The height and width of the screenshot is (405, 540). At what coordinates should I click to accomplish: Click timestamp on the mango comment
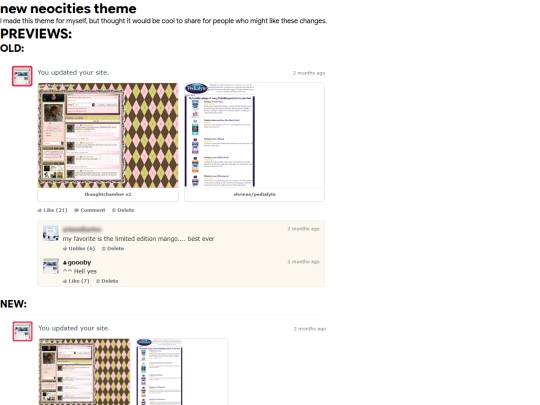pos(303,229)
